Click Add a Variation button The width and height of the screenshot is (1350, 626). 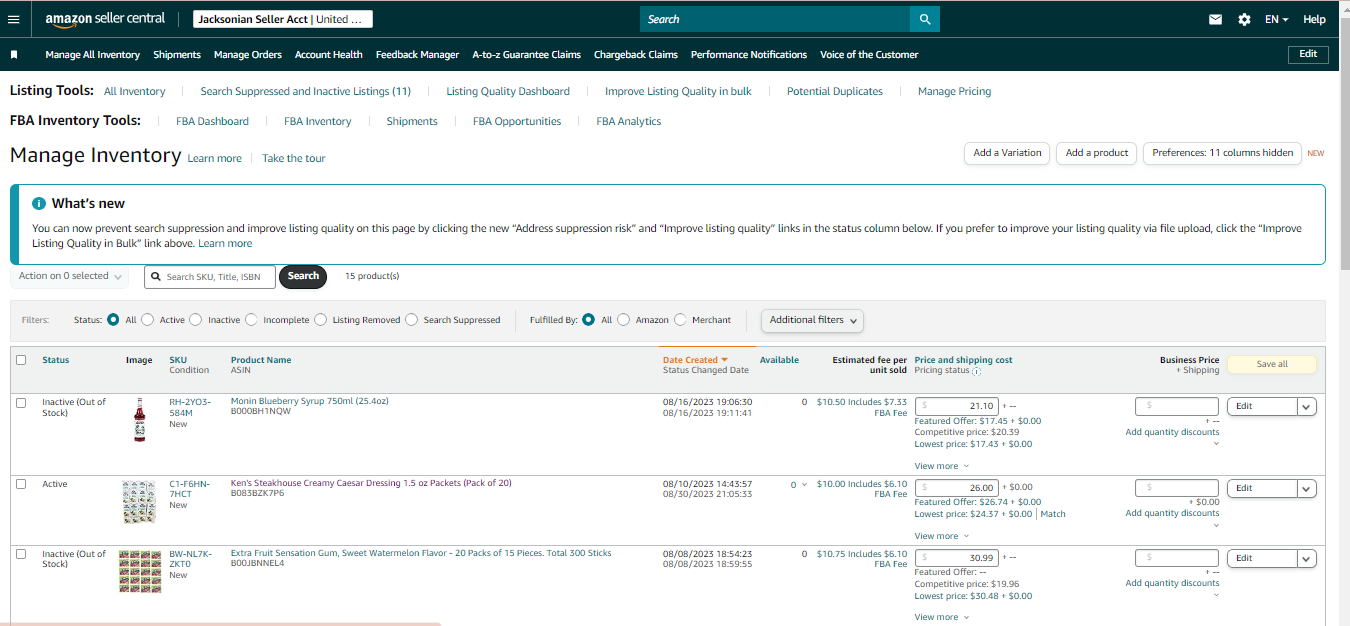point(1007,153)
